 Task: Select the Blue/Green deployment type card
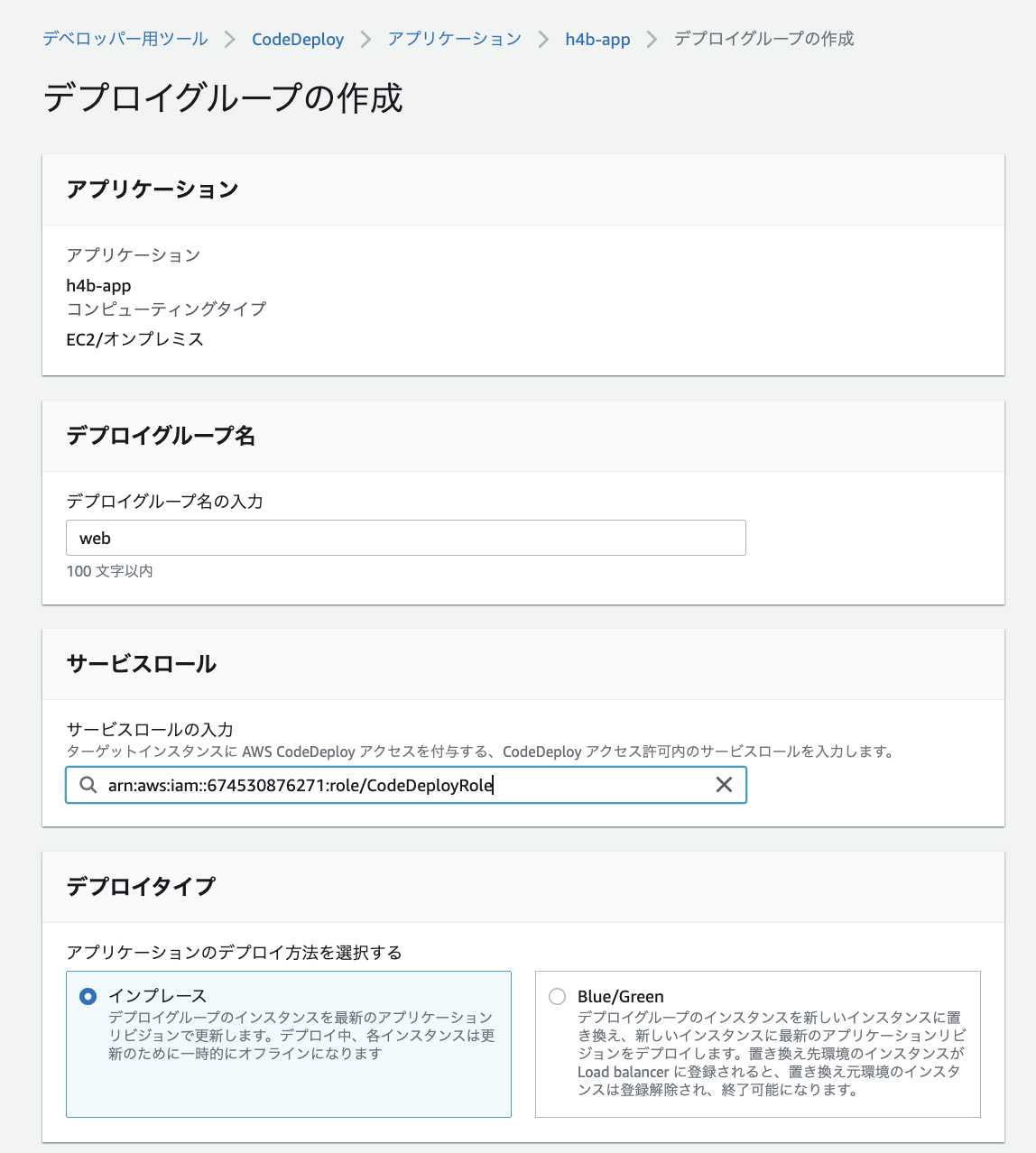pyautogui.click(x=757, y=1044)
